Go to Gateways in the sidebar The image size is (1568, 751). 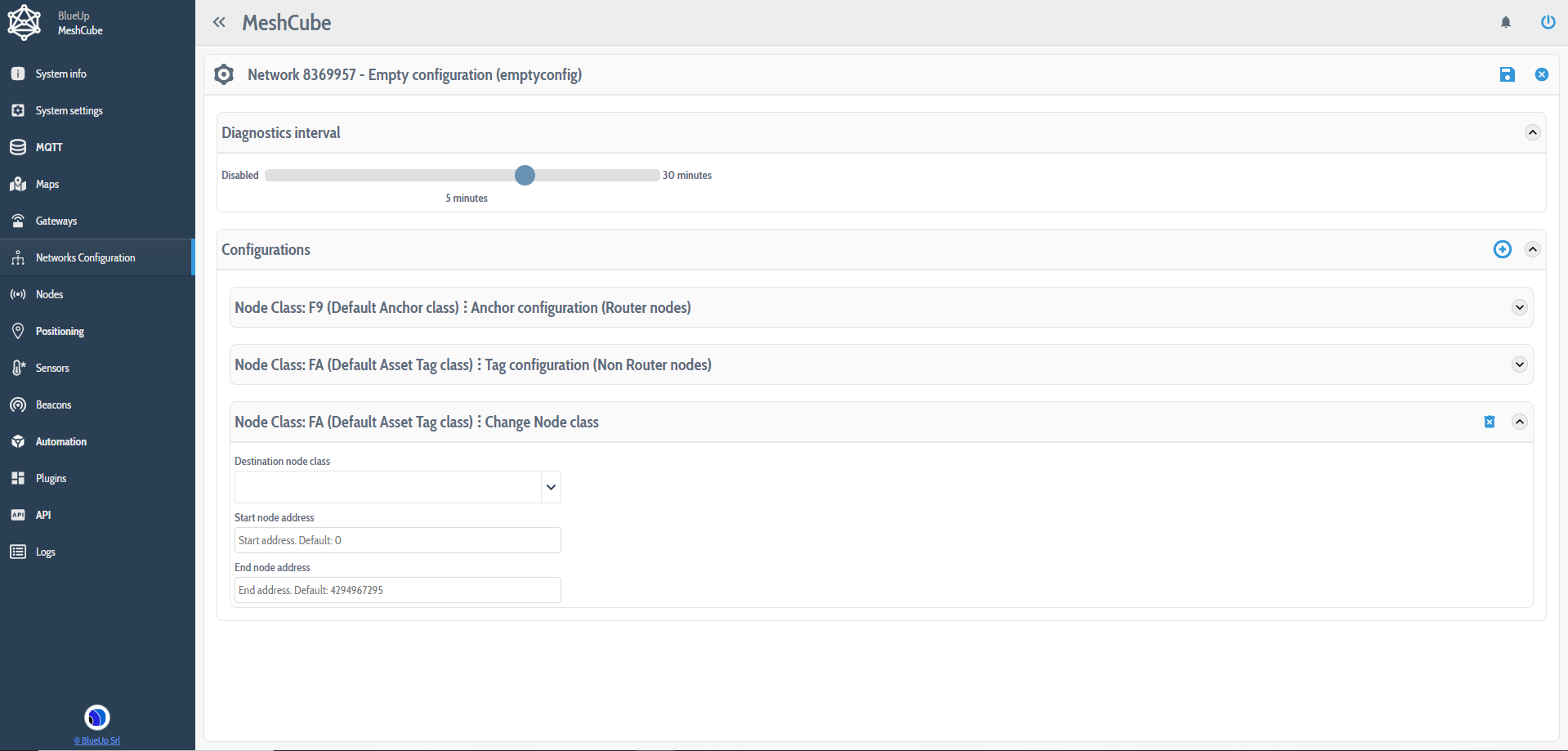point(56,221)
